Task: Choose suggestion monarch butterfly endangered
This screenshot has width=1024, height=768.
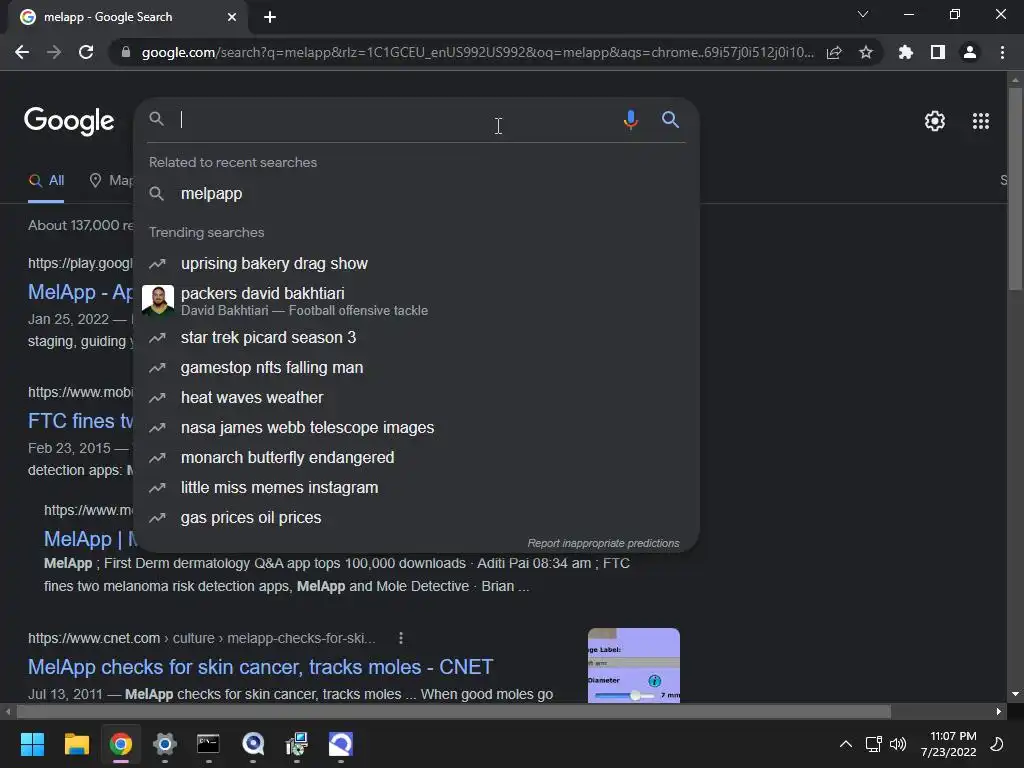Action: [417, 457]
